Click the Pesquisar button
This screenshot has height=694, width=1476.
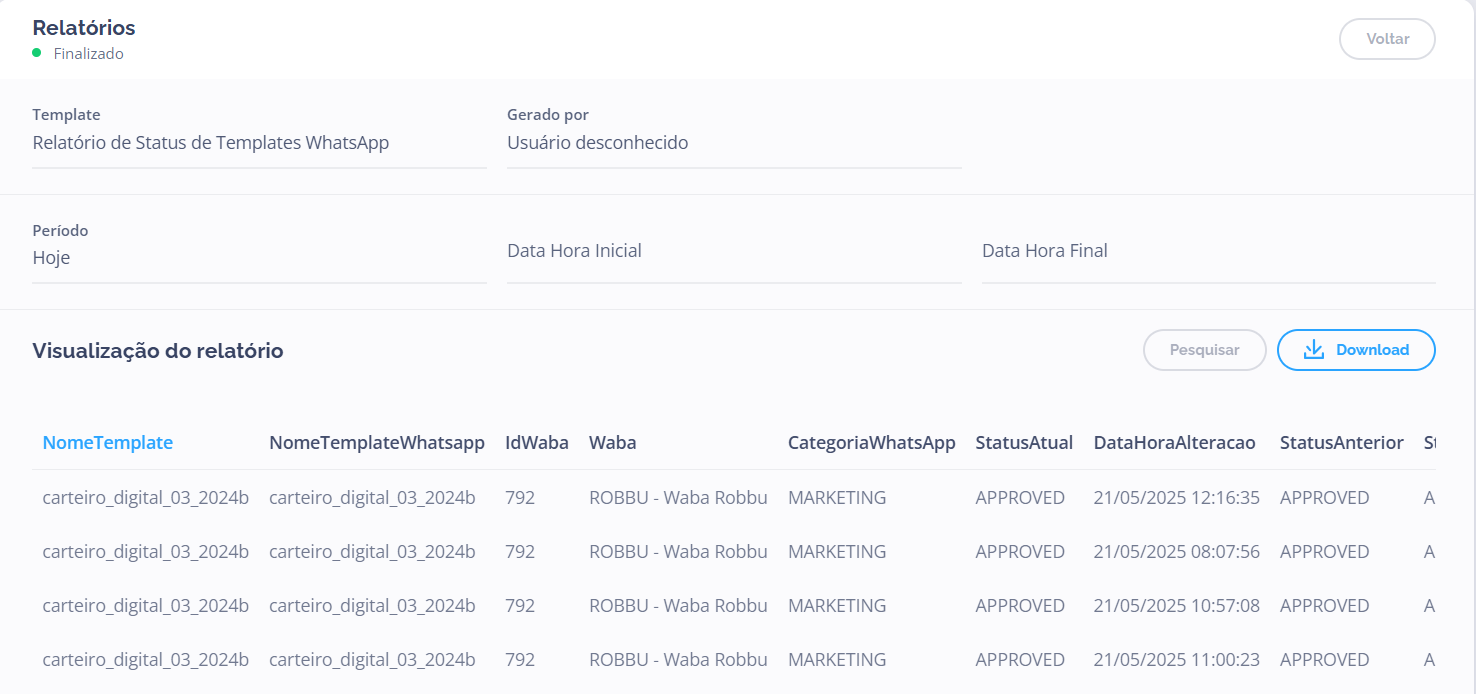click(1204, 350)
